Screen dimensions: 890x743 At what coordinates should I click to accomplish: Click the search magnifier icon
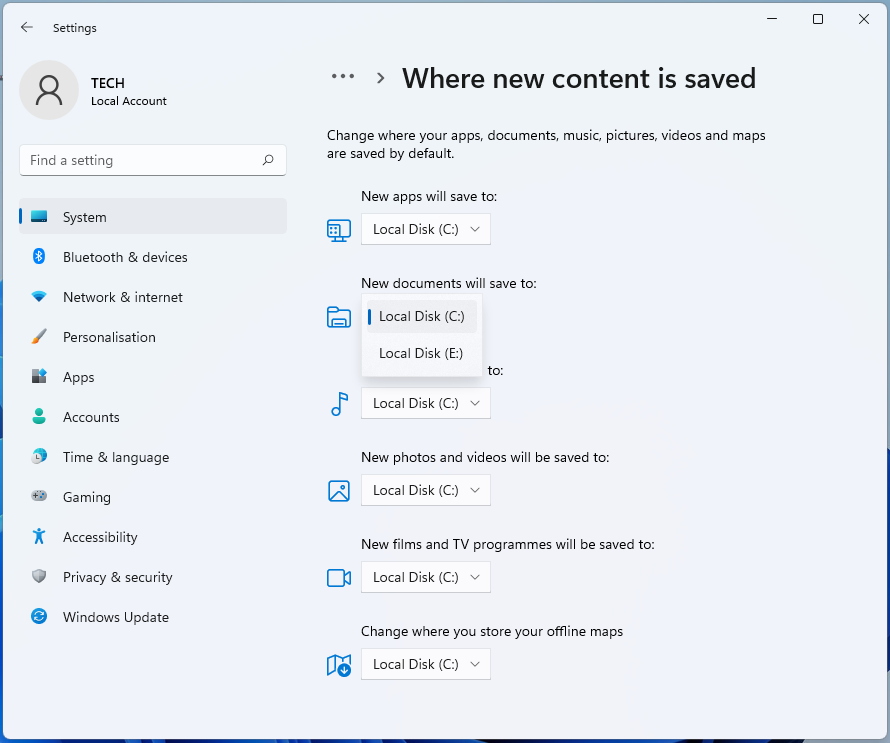point(268,160)
